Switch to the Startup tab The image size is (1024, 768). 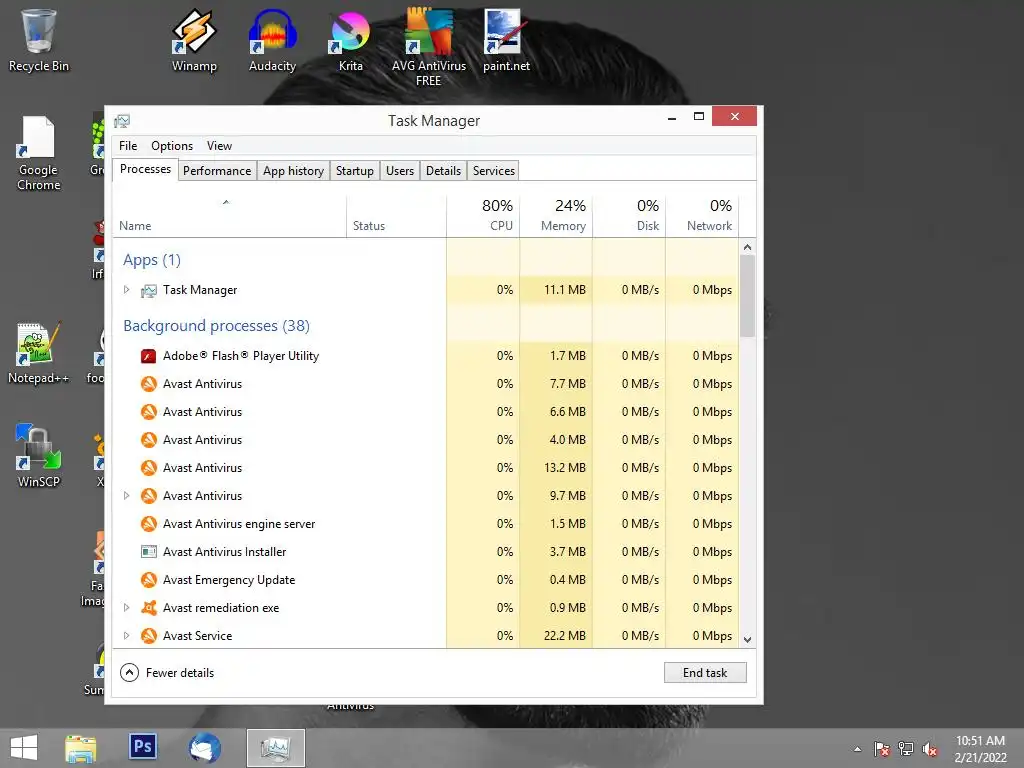coord(355,170)
